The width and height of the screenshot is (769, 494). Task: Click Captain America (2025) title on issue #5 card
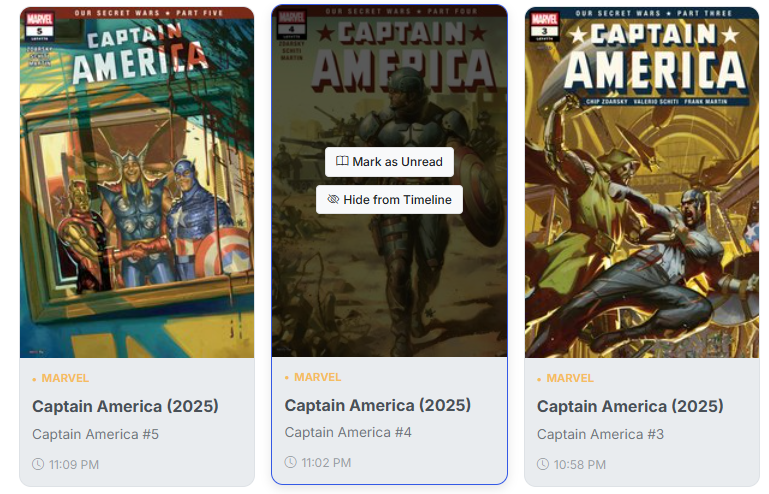tap(125, 406)
